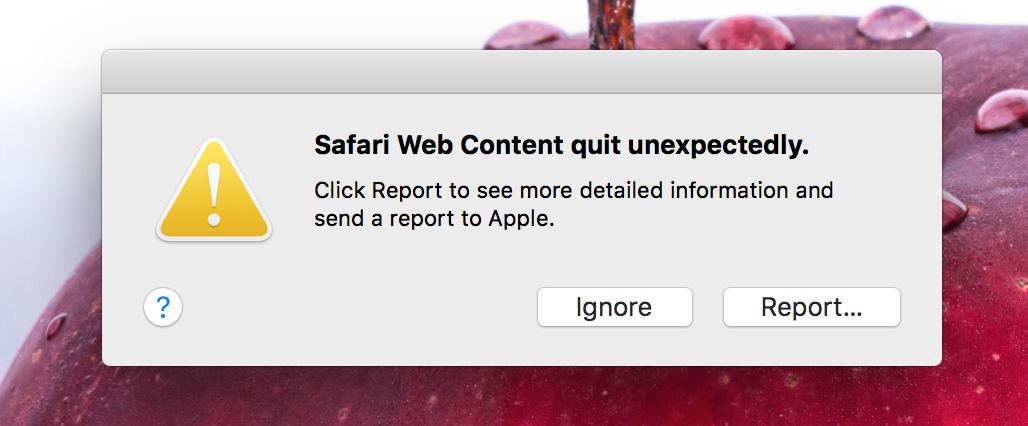Click the 'send a report to Apple' text line
Screen dimensions: 1028x426
(434, 219)
